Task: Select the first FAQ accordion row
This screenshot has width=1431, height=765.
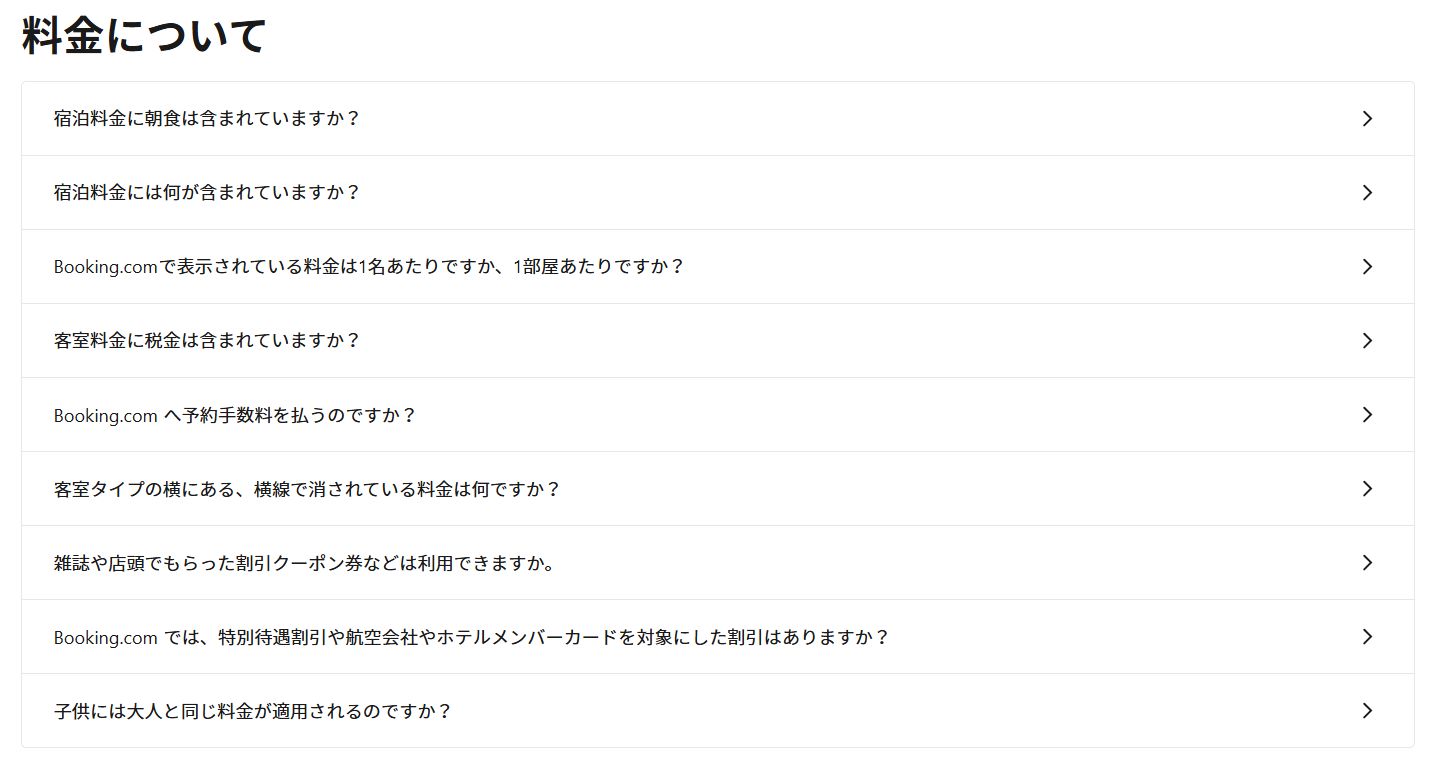Action: coord(715,118)
